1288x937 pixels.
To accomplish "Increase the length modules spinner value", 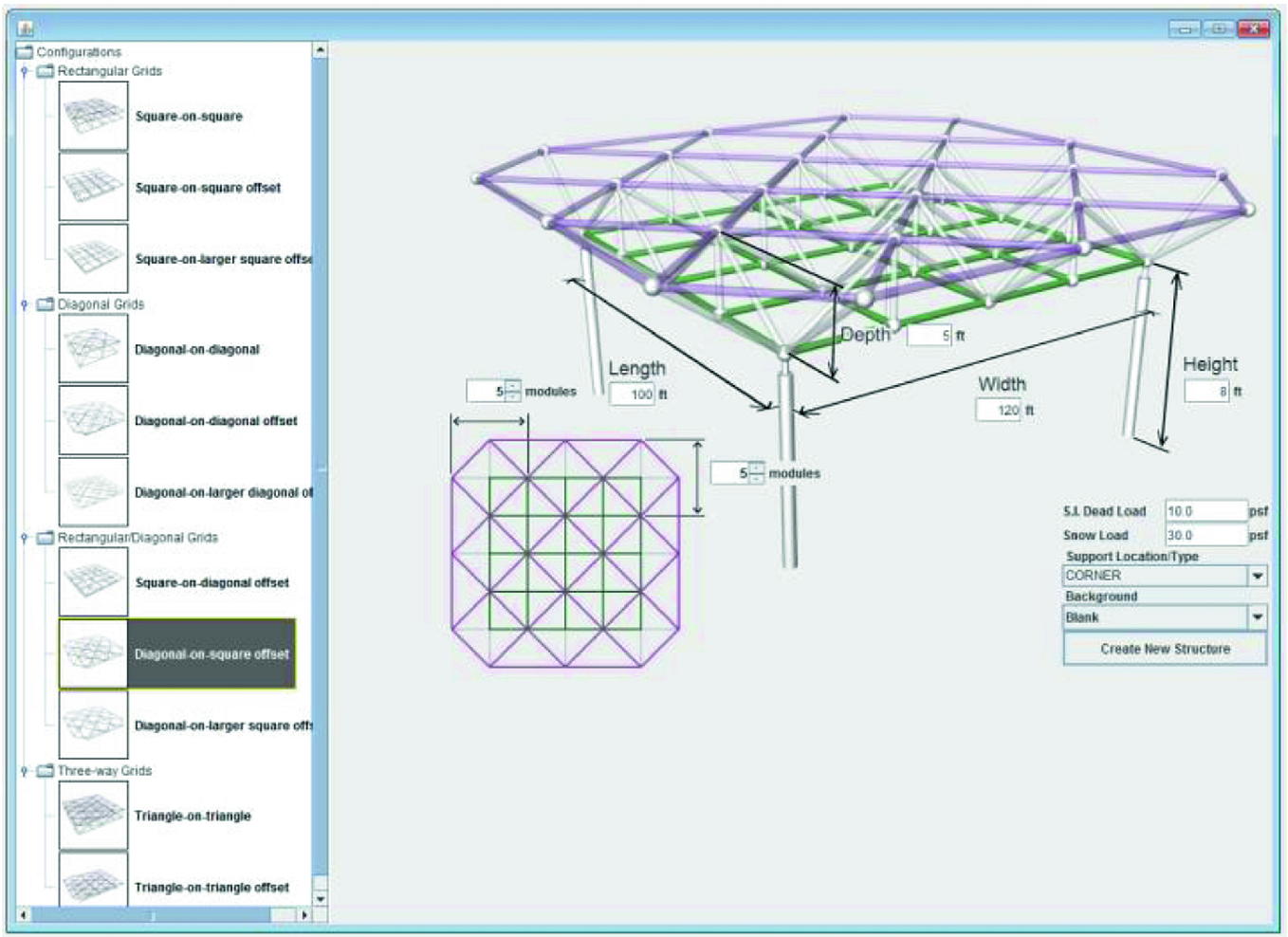I will point(512,386).
